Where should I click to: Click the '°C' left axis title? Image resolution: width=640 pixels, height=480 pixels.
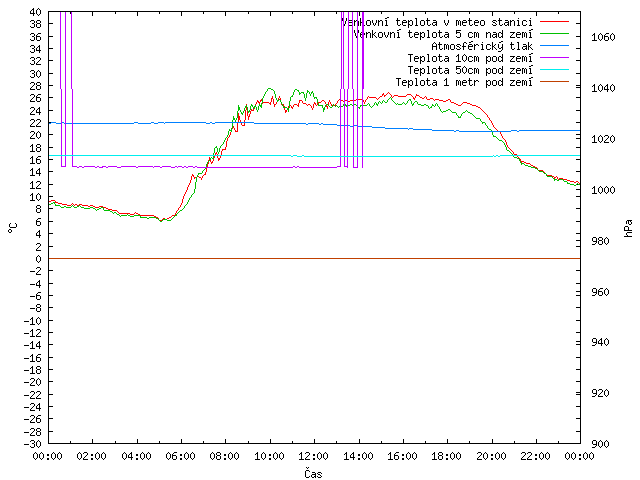tap(13, 228)
